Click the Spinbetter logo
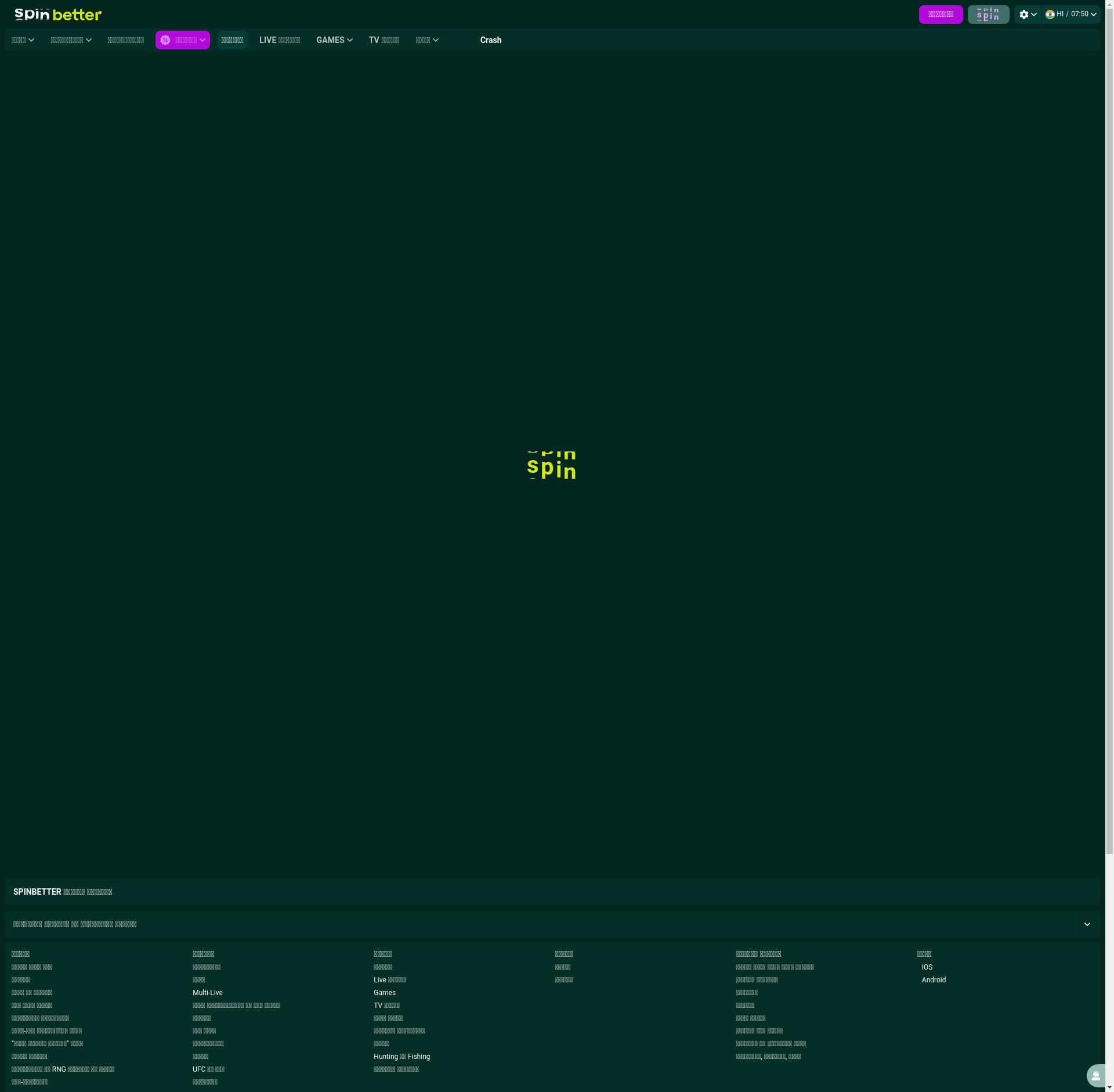Image resolution: width=1114 pixels, height=1092 pixels. tap(58, 15)
